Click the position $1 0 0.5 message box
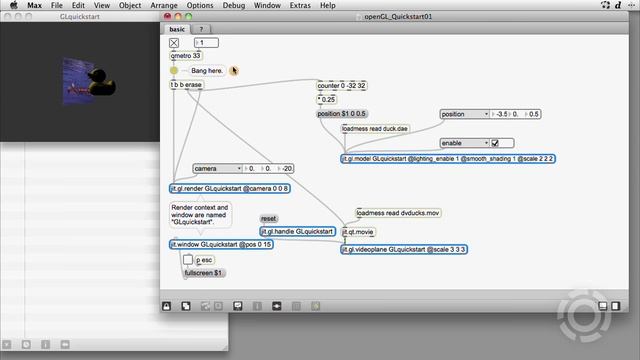The width and height of the screenshot is (640, 360). pos(341,113)
